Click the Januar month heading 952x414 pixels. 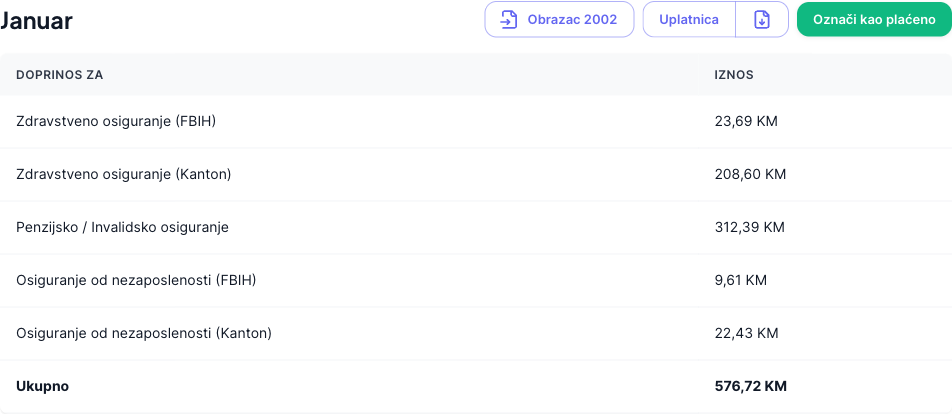(x=37, y=21)
